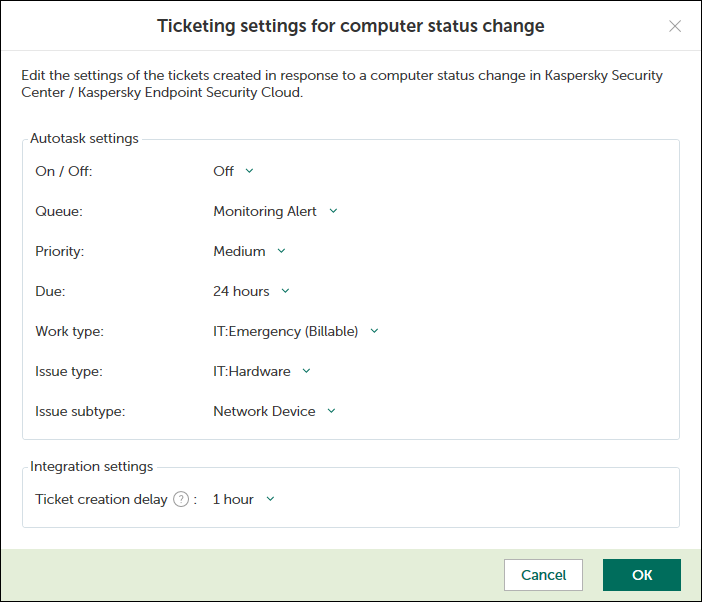Viewport: 702px width, 602px height.
Task: Expand the arrow after IT:Emergency (Billable)
Action: click(x=374, y=331)
